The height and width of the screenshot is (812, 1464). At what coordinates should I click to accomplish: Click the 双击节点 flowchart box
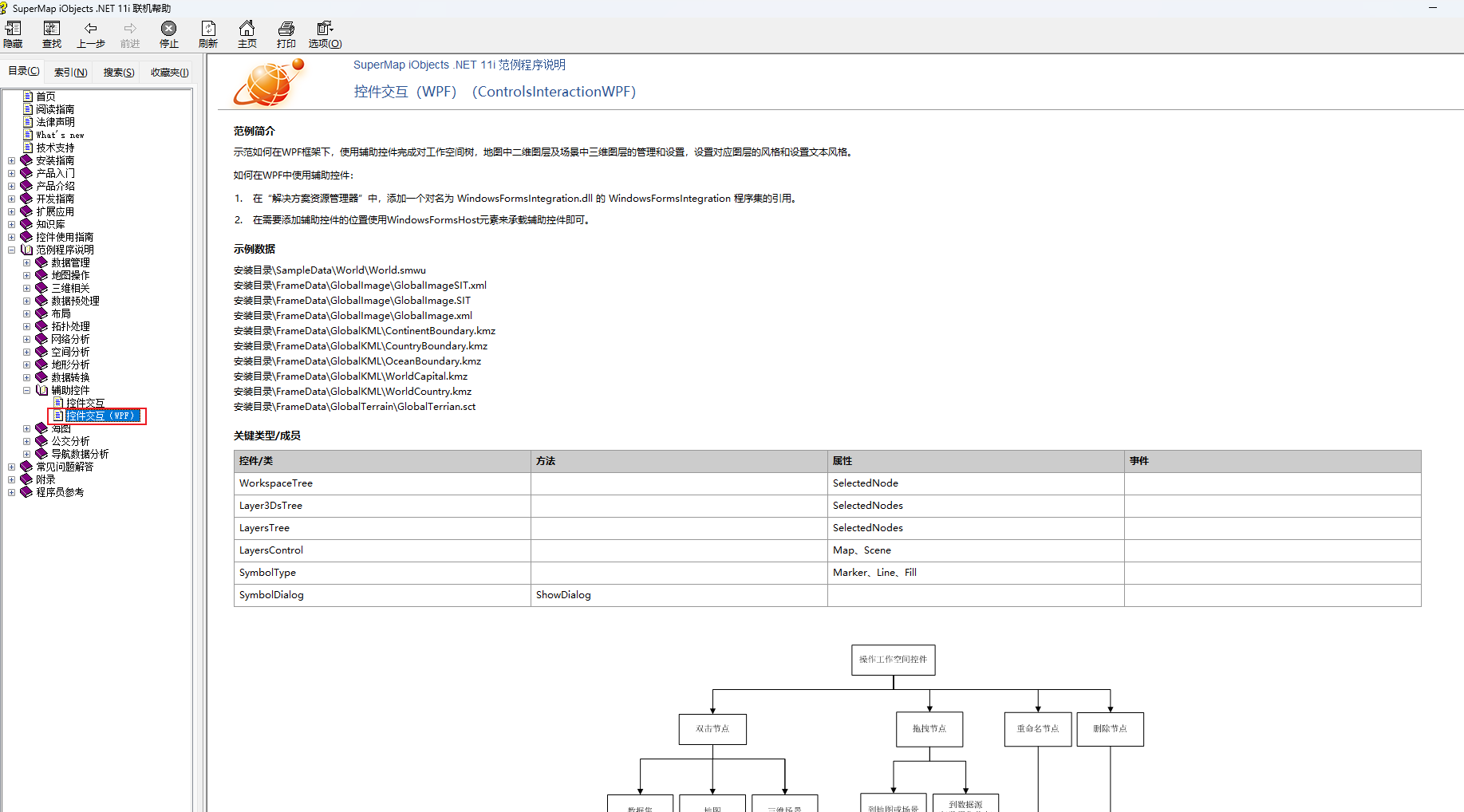(712, 729)
